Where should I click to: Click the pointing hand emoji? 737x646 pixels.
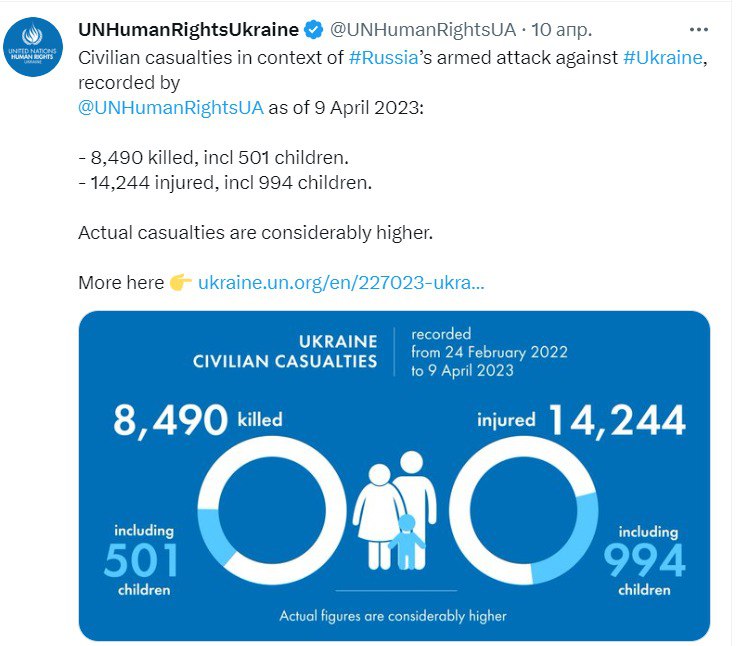181,283
